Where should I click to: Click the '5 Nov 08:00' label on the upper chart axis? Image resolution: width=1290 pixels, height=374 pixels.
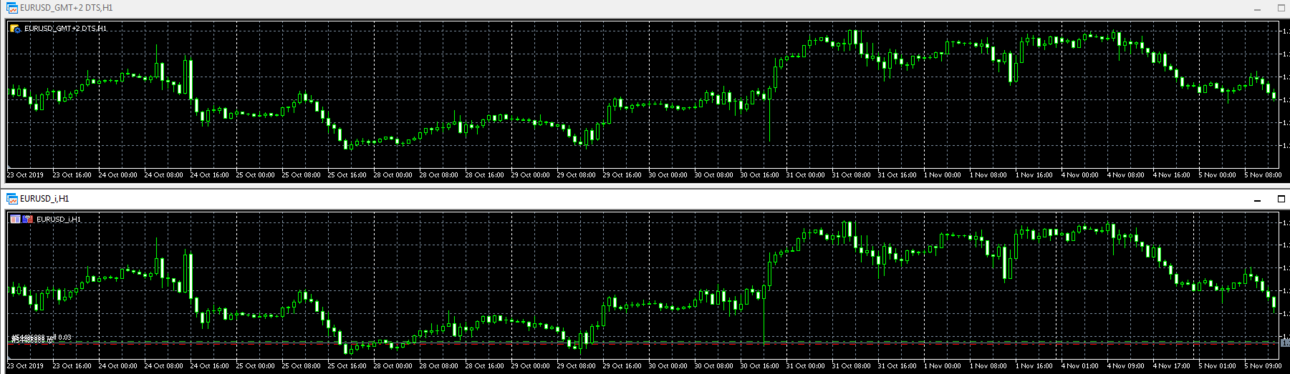pos(1264,175)
